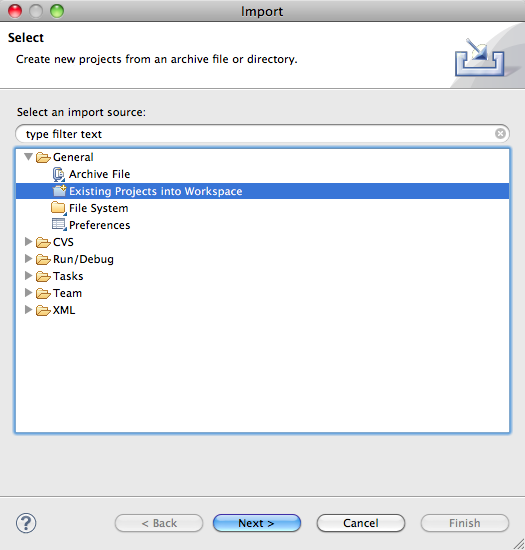The width and height of the screenshot is (525, 550).
Task: Expand the Run/Debug category
Action: click(x=28, y=259)
